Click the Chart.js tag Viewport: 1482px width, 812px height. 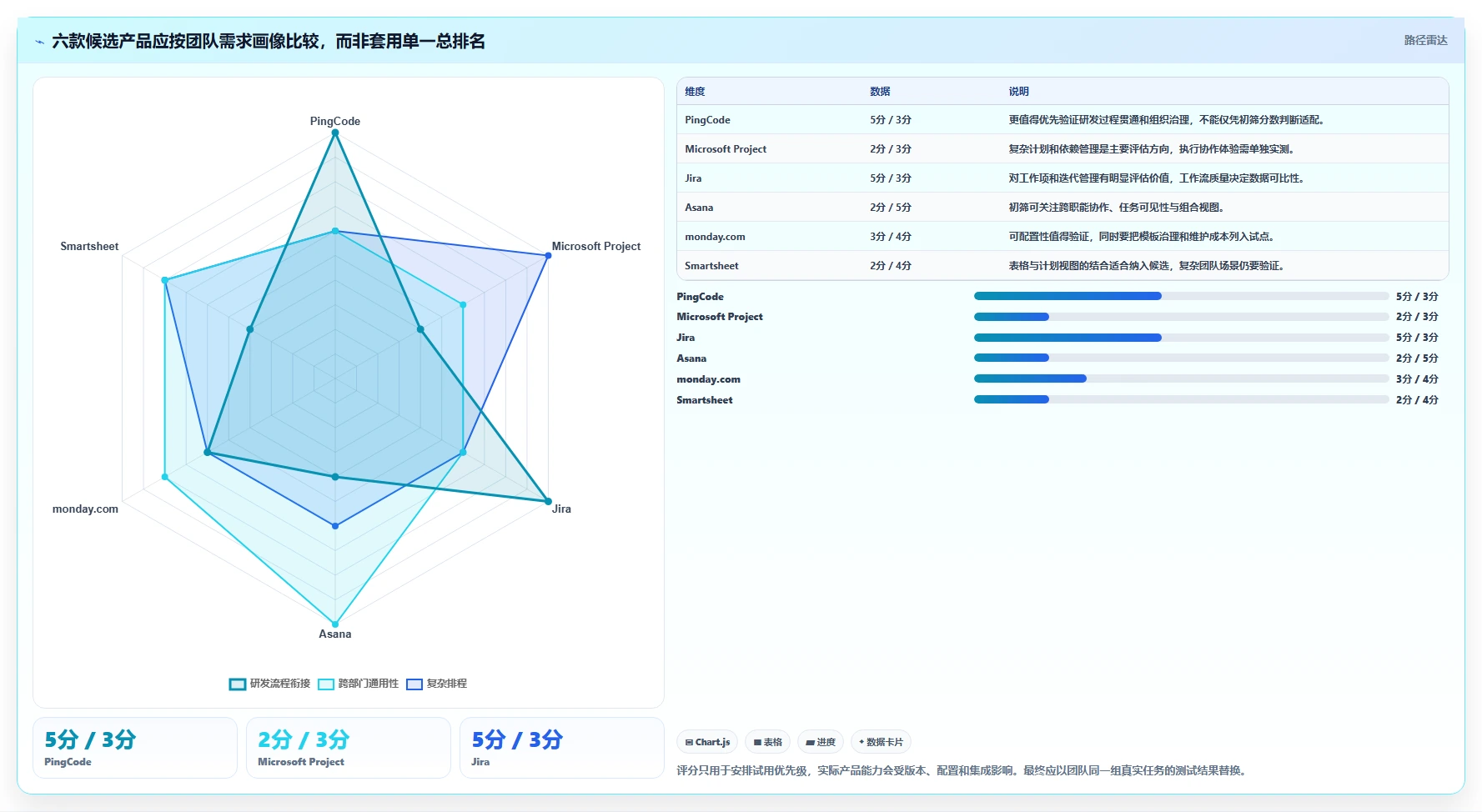pyautogui.click(x=707, y=742)
